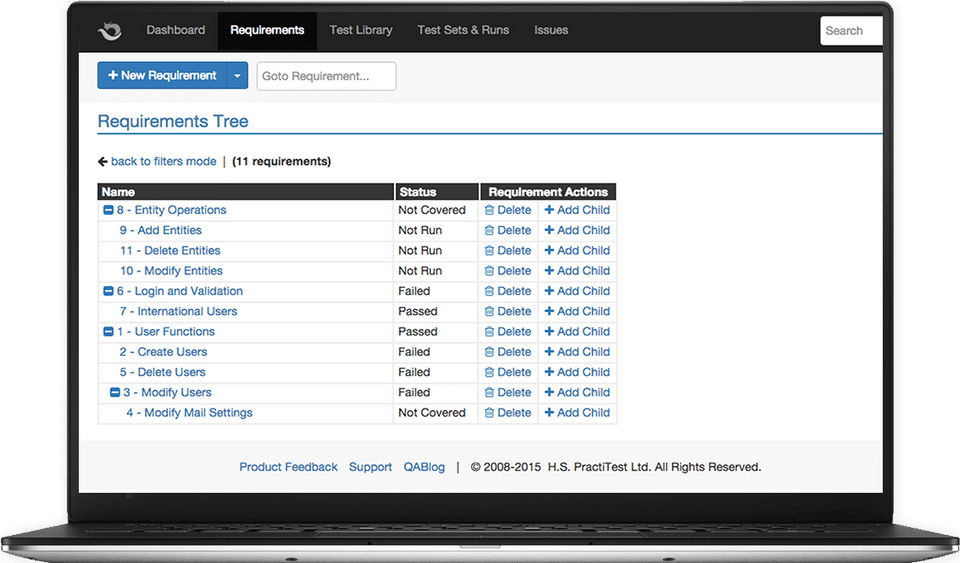Add Child to Entity Operations
Viewport: 960px width, 563px height.
click(x=577, y=210)
